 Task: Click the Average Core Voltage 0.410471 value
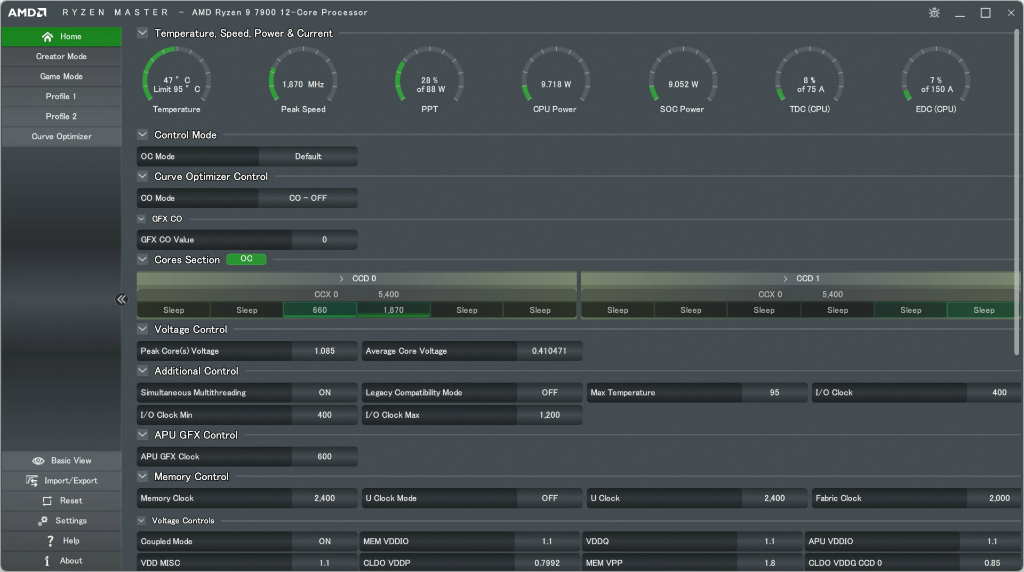click(549, 351)
